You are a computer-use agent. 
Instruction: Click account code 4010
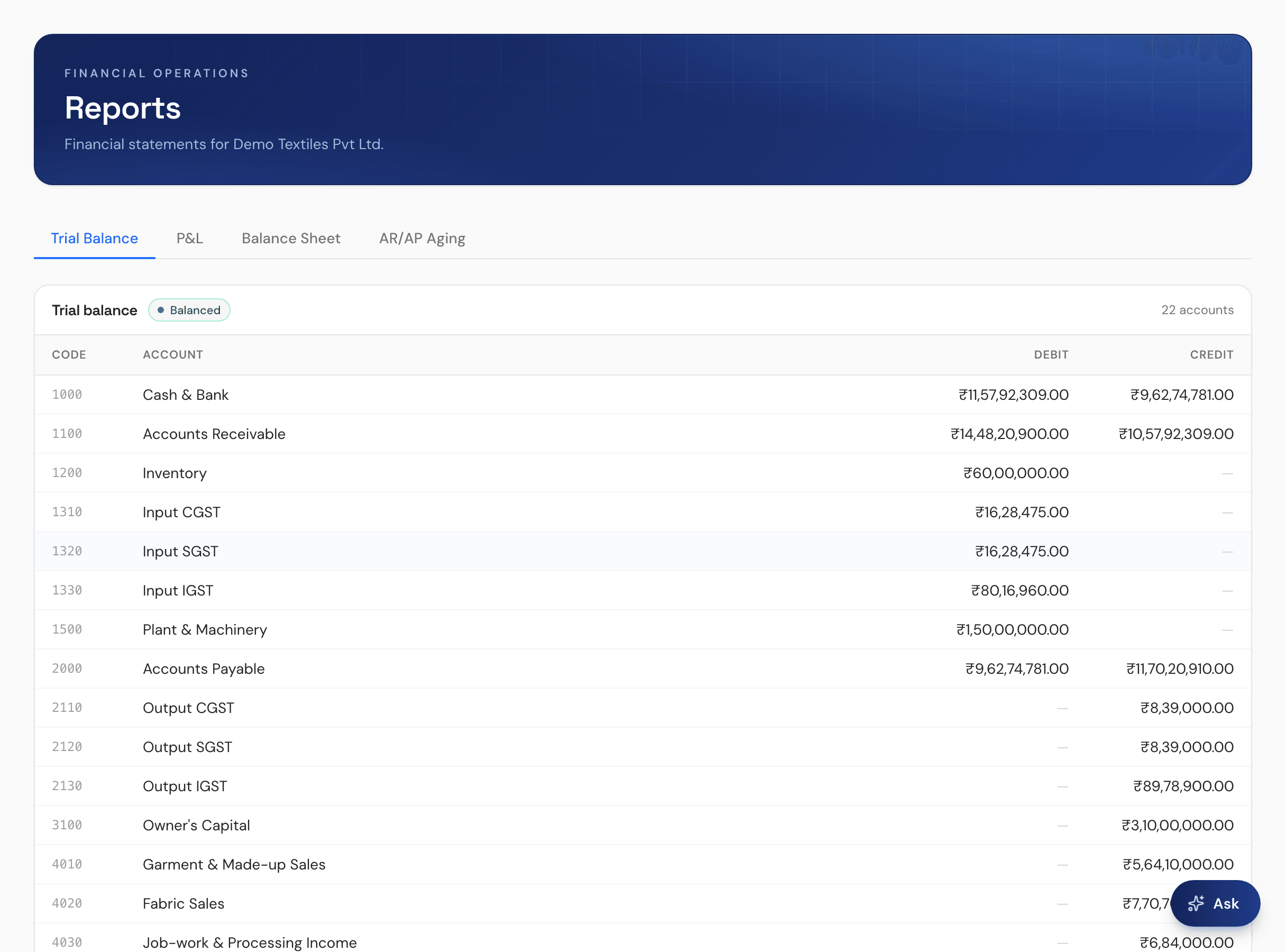tap(67, 864)
